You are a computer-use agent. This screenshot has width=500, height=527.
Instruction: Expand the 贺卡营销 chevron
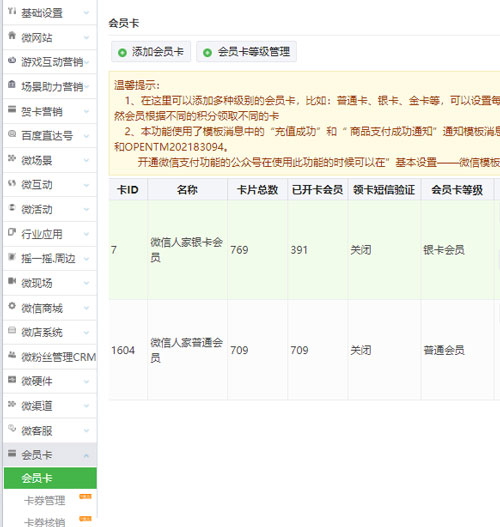[x=86, y=111]
